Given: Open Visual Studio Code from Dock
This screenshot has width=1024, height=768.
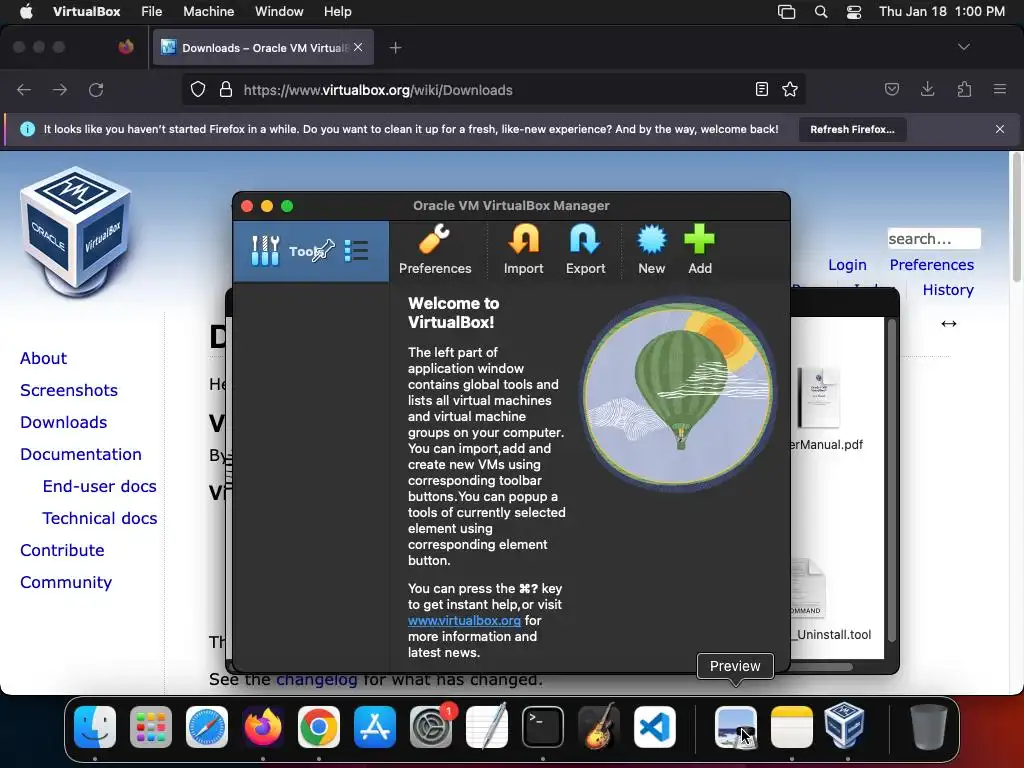Looking at the screenshot, I should (654, 727).
